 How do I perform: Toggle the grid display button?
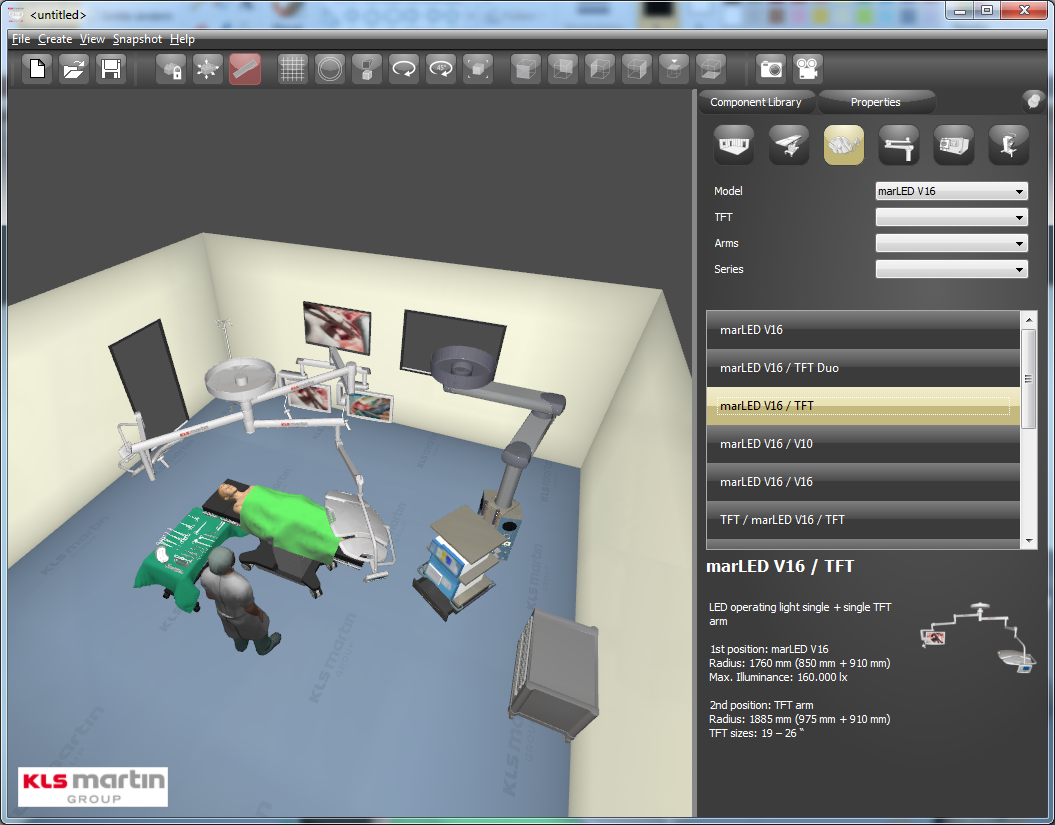tap(292, 69)
